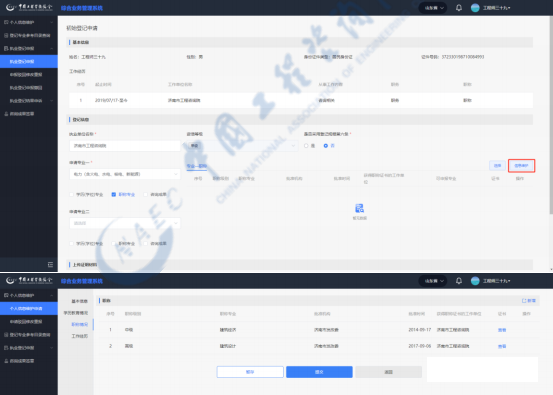Image resolution: width=553 pixels, height=395 pixels.
Task: Click the vertical scrollbar on the right edge
Action: coord(551,115)
